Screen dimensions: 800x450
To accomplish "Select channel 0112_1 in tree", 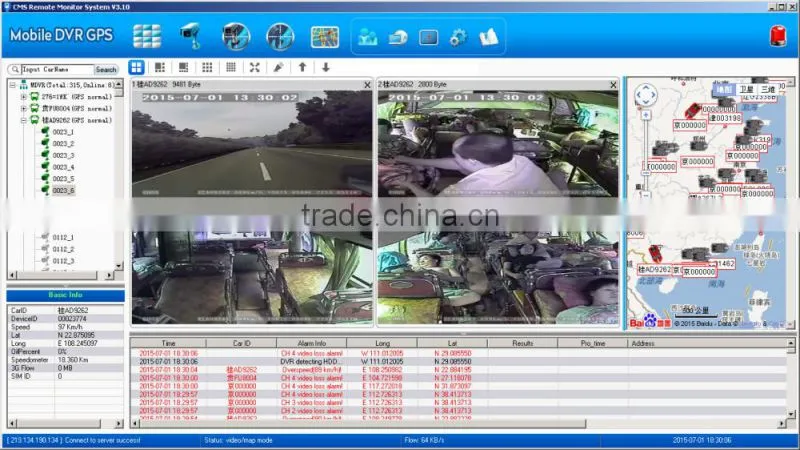I will [63, 238].
